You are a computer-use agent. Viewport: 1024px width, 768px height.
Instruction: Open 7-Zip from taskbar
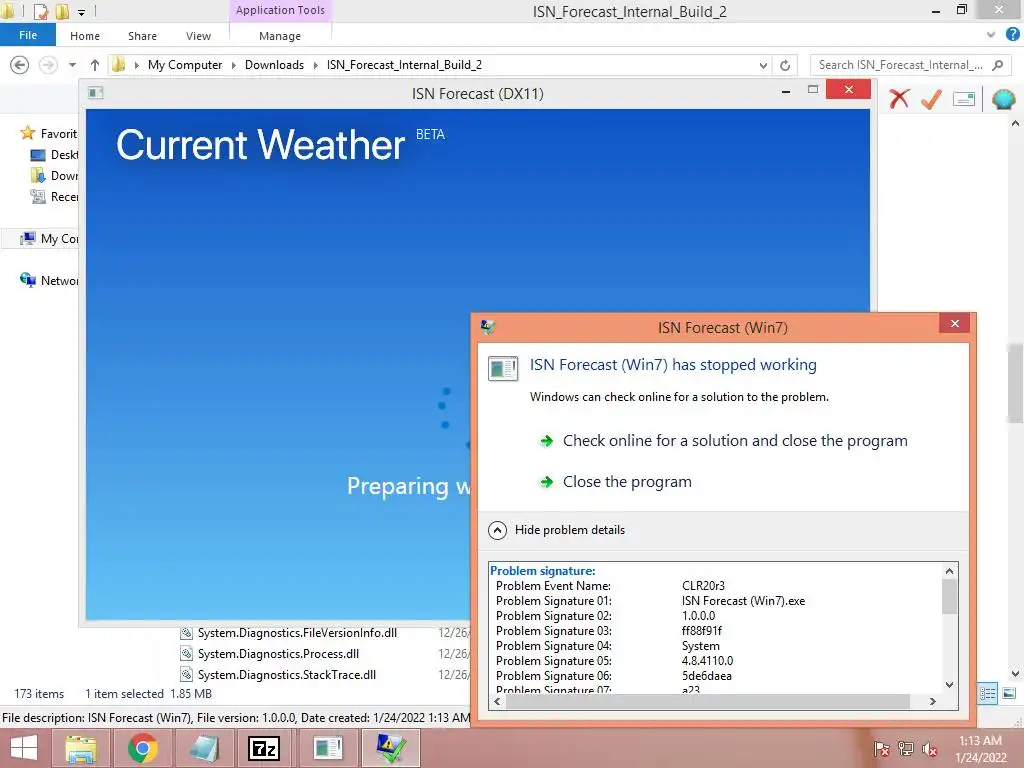coord(264,748)
